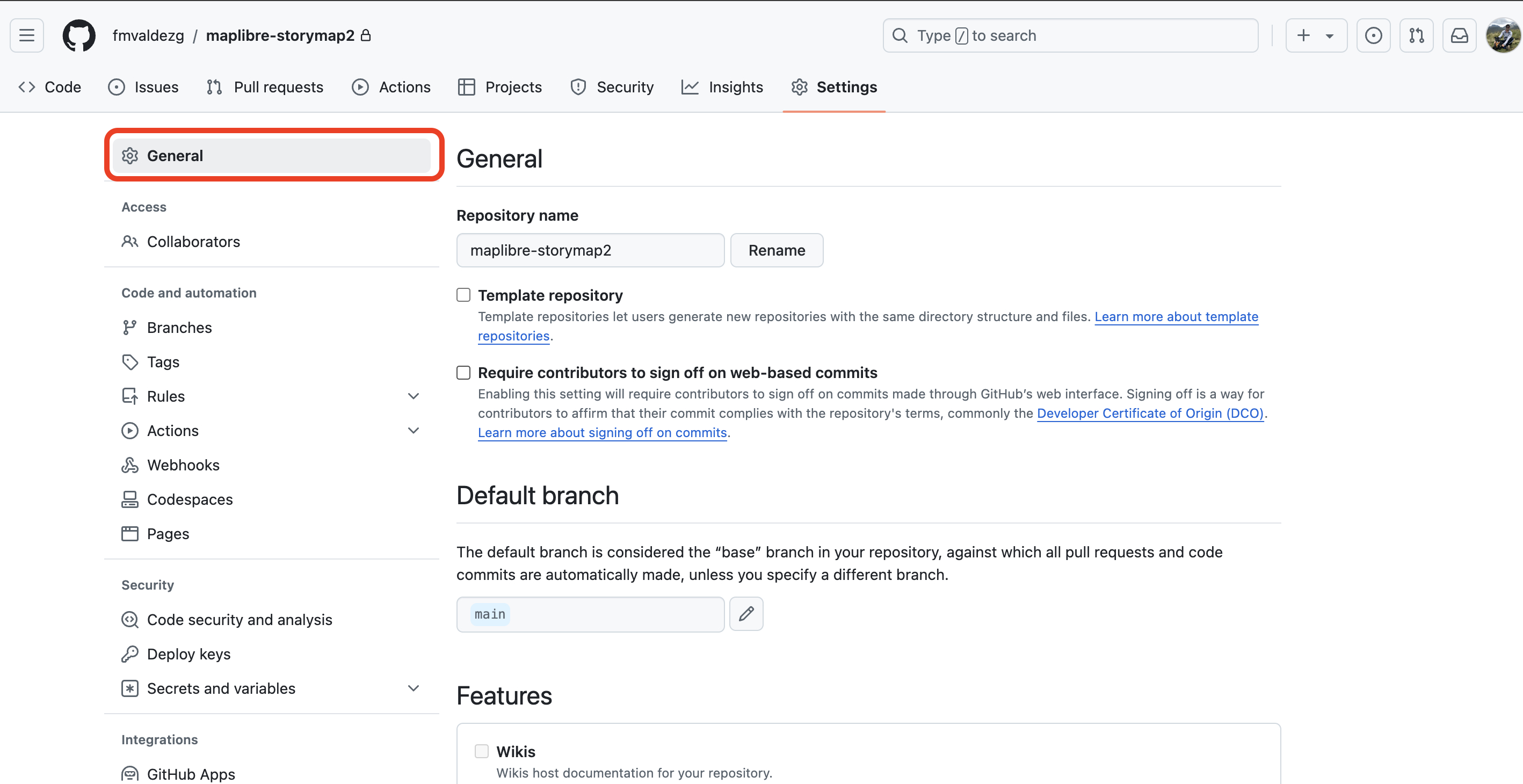The image size is (1523, 784).
Task: Expand Secrets and variables section
Action: [414, 688]
